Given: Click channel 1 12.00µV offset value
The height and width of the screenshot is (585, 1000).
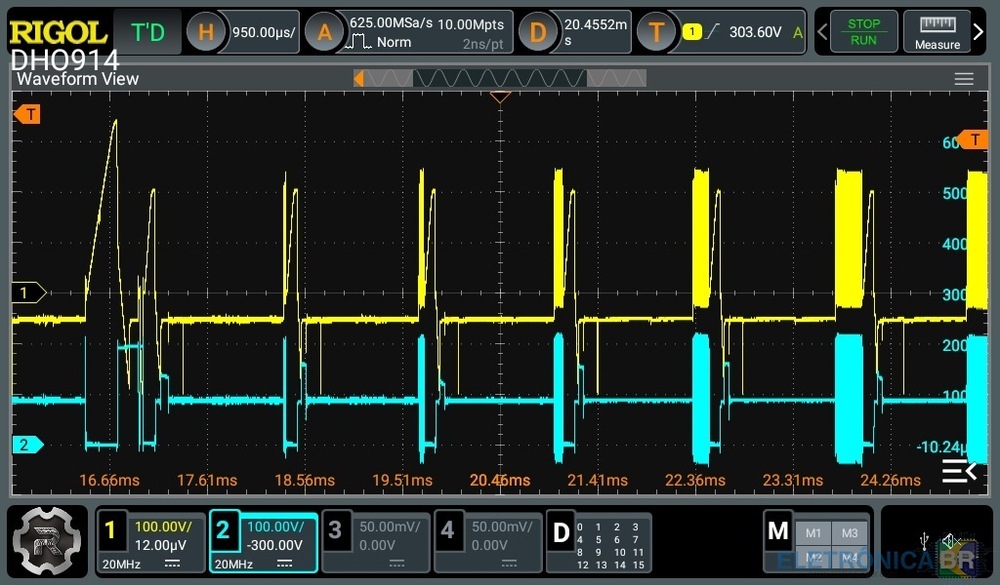Looking at the screenshot, I should (x=160, y=545).
